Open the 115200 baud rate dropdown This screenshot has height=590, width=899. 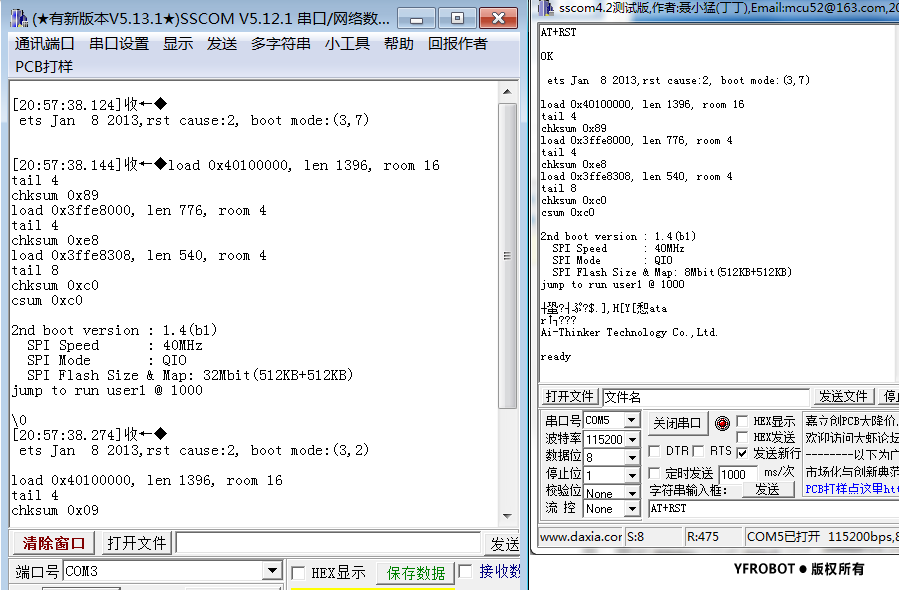tap(631, 439)
